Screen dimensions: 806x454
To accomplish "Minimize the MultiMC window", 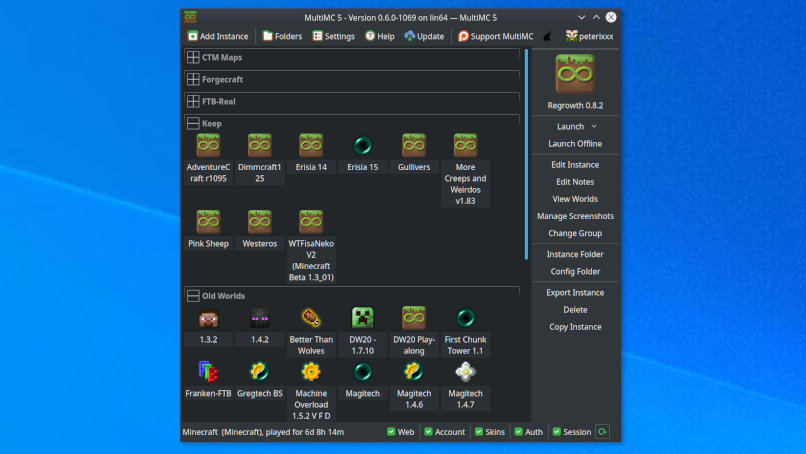I will point(581,17).
